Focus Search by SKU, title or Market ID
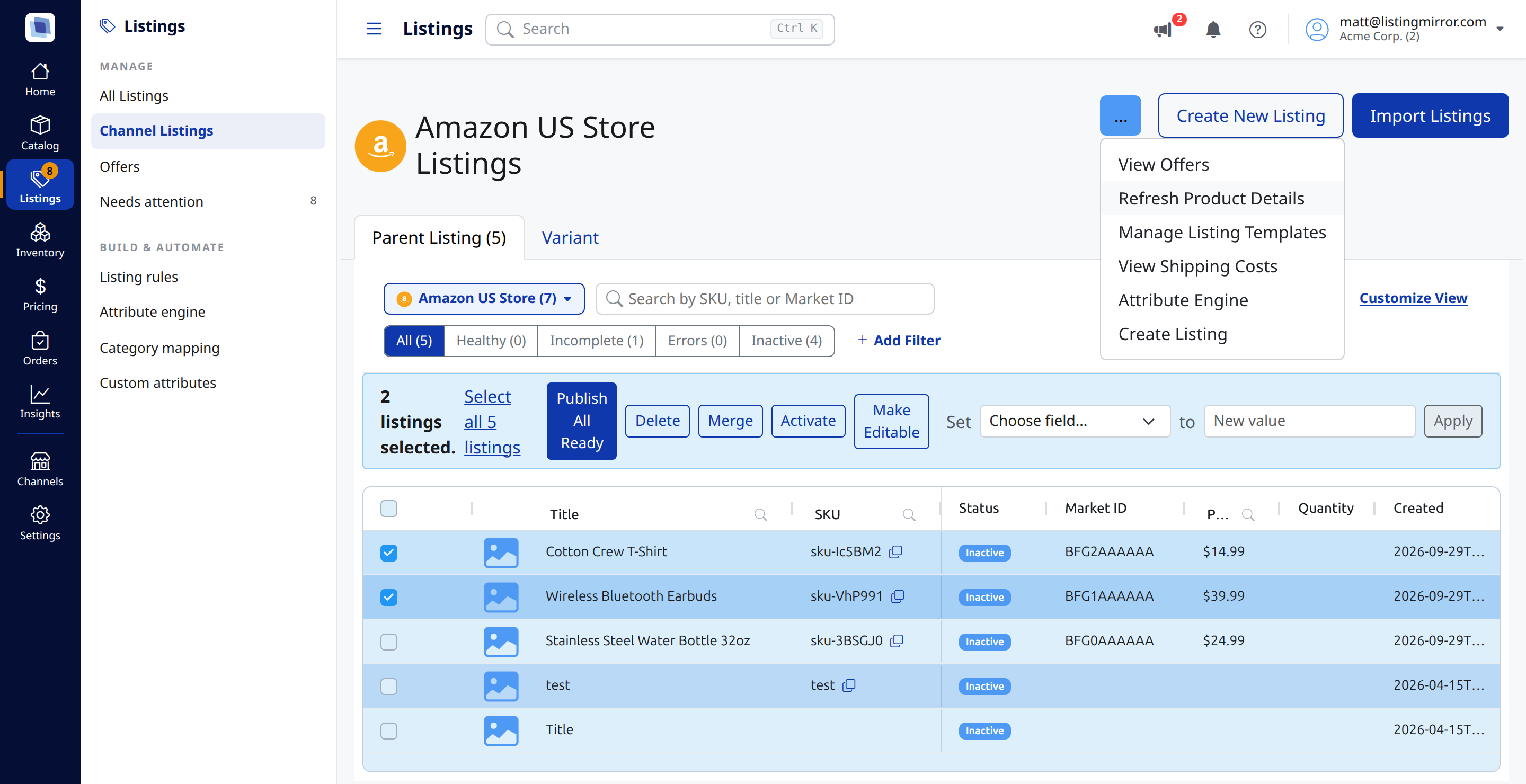Viewport: 1526px width, 784px height. (x=764, y=298)
